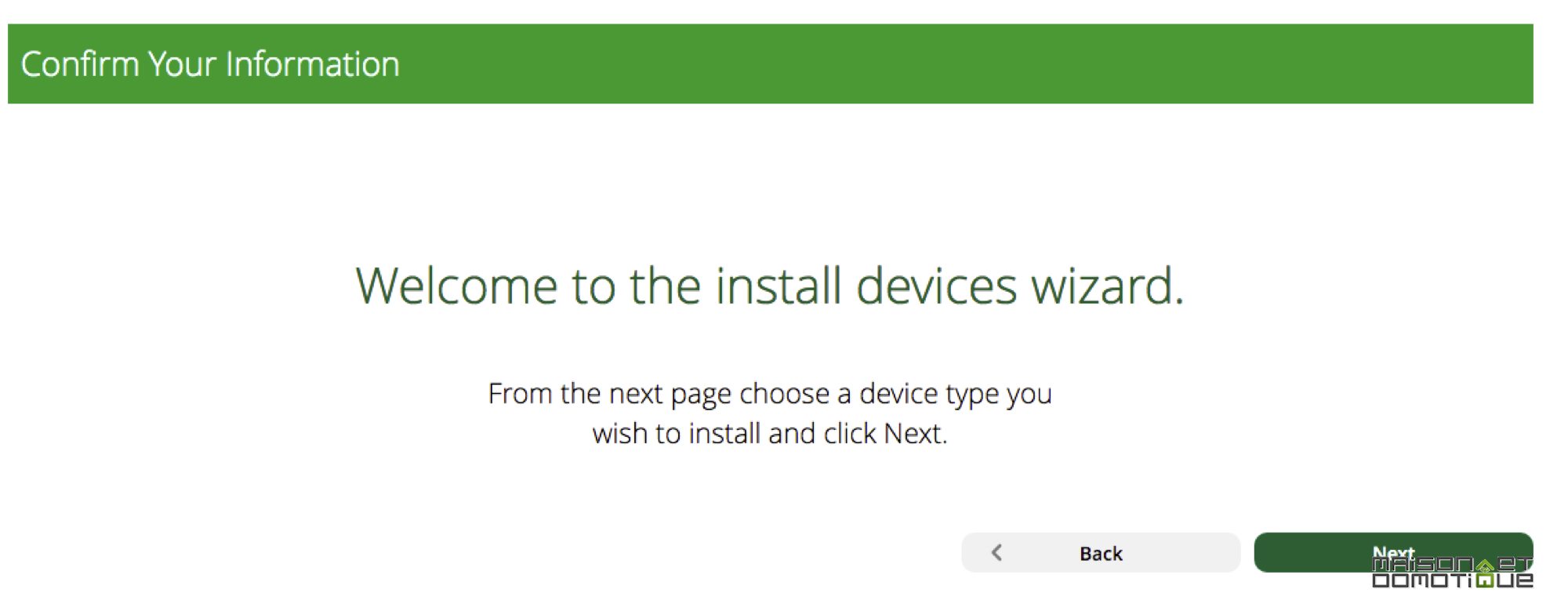Proceed with the green Next button

point(1393,552)
